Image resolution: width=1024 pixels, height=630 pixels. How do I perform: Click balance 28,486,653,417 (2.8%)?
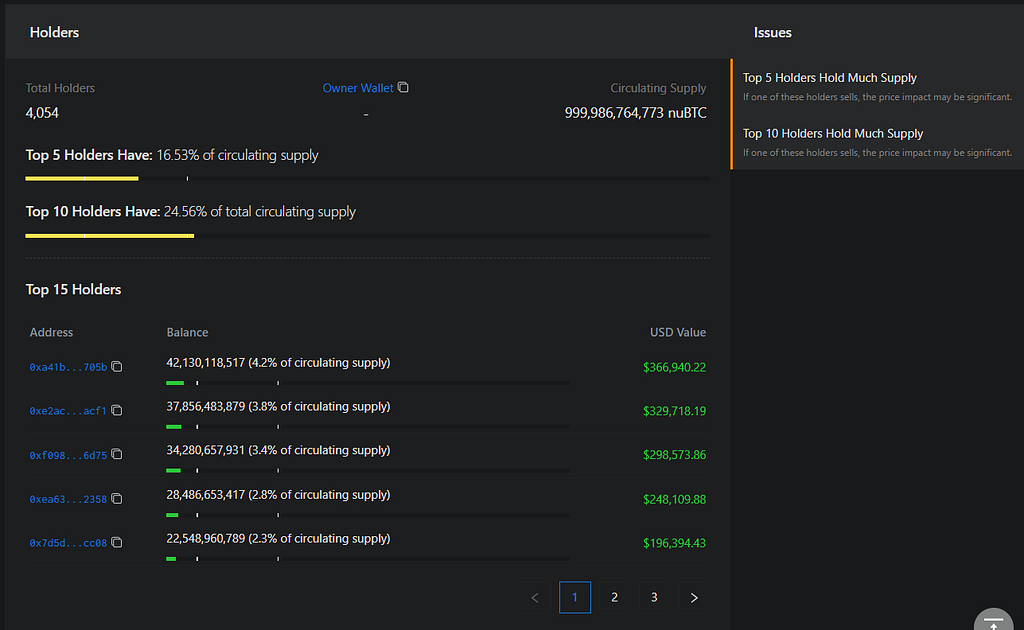pos(278,495)
